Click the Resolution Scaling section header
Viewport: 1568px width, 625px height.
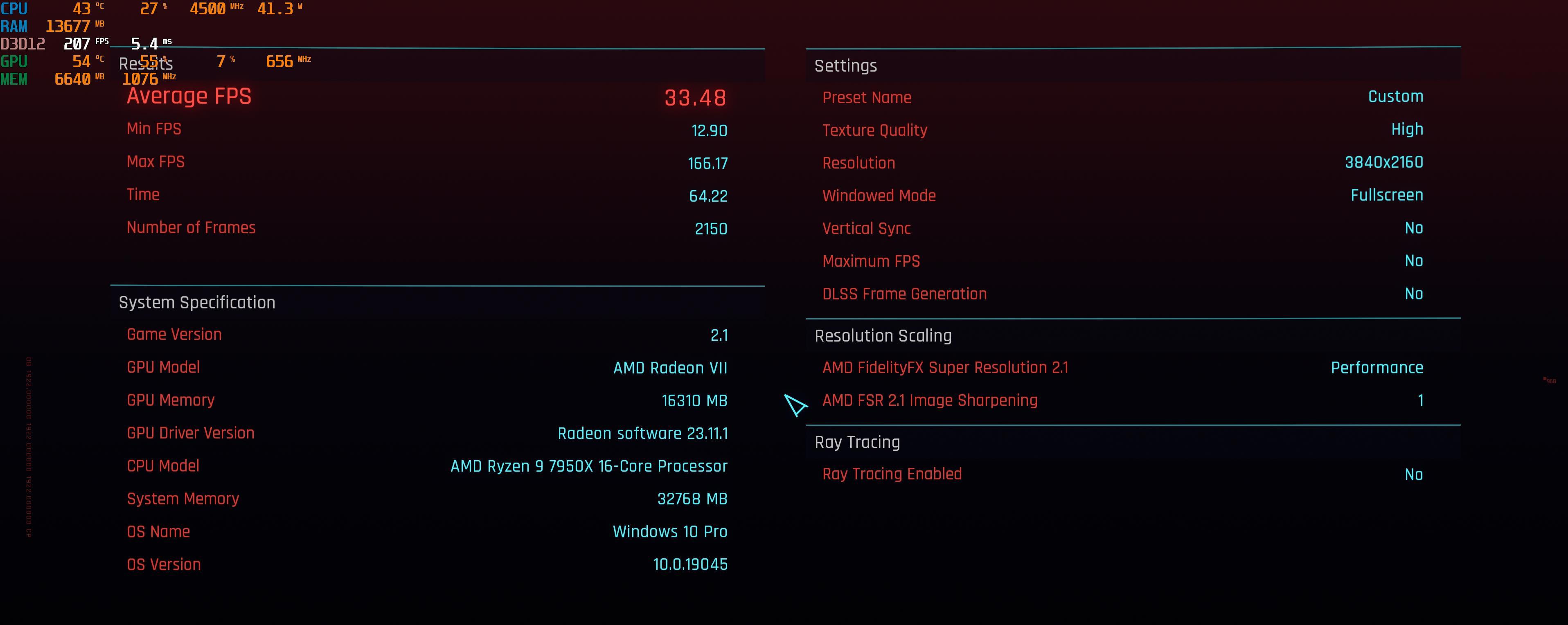[x=883, y=336]
